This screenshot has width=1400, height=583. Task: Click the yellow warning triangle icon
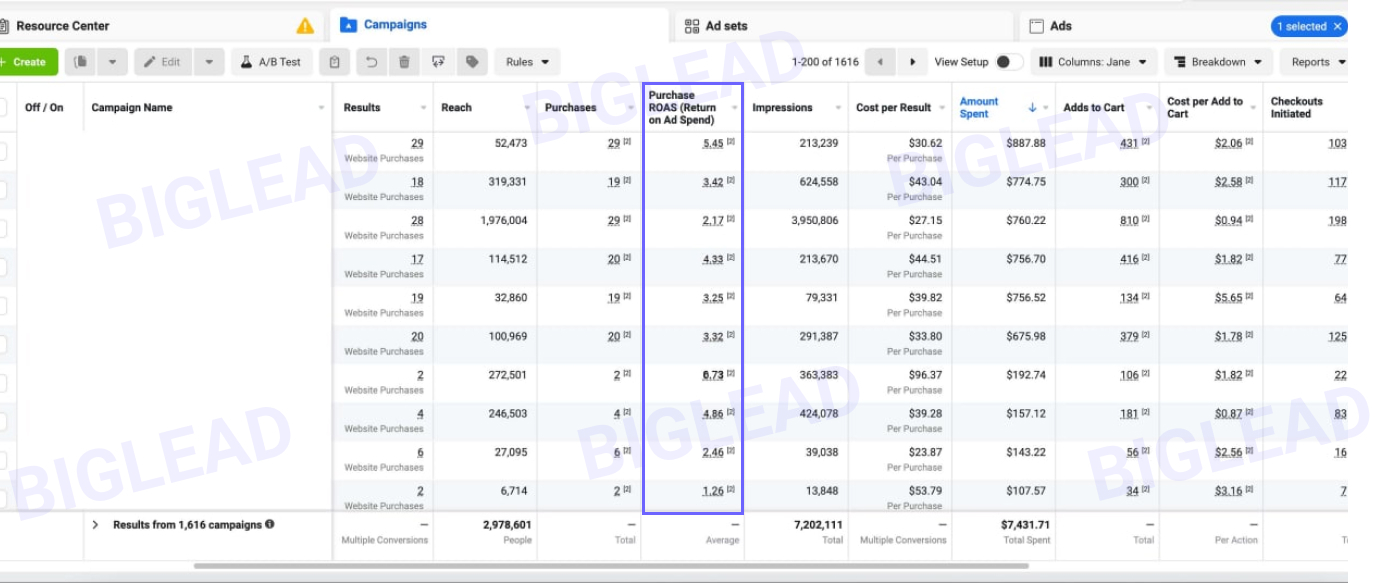(x=305, y=26)
